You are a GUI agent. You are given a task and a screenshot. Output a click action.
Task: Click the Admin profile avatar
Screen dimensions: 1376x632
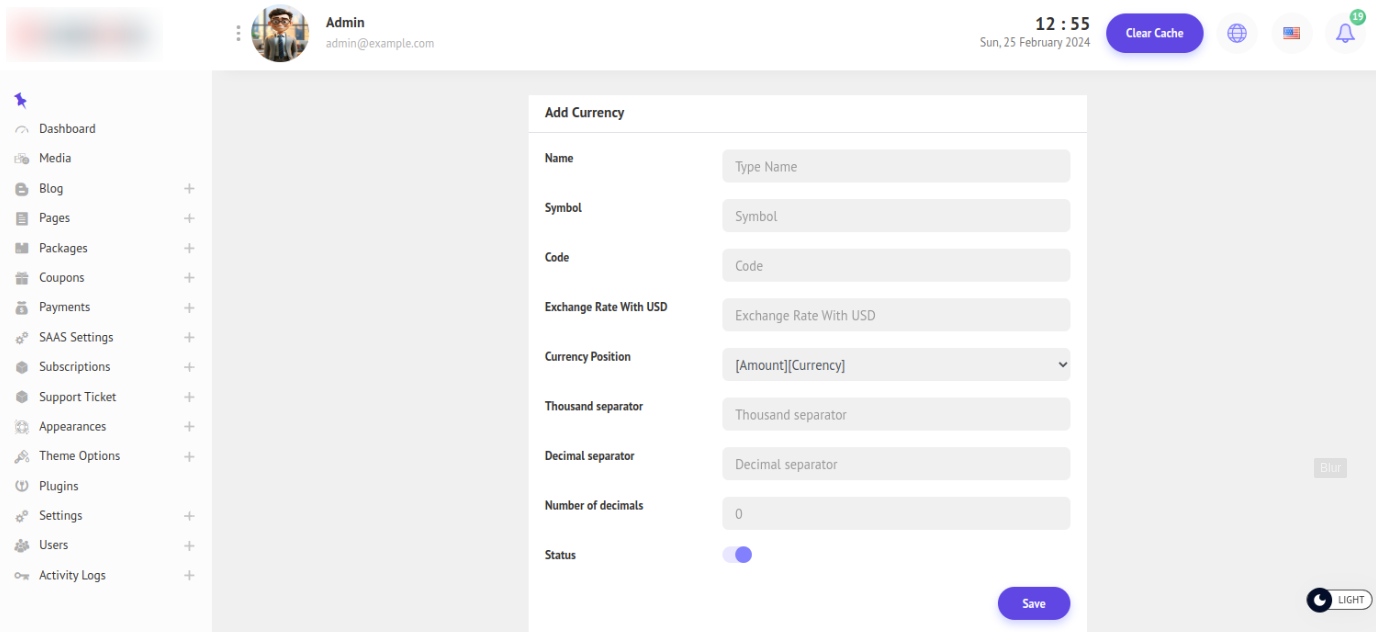[x=280, y=33]
